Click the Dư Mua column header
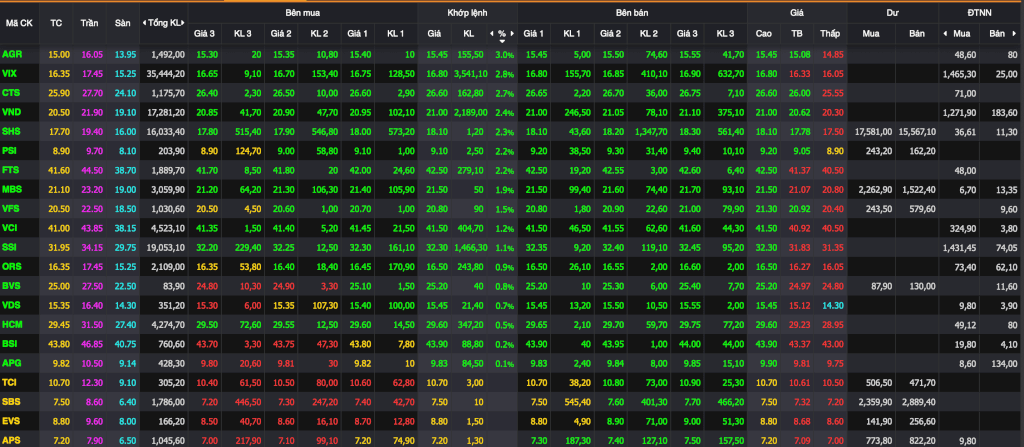 pyautogui.click(x=871, y=33)
